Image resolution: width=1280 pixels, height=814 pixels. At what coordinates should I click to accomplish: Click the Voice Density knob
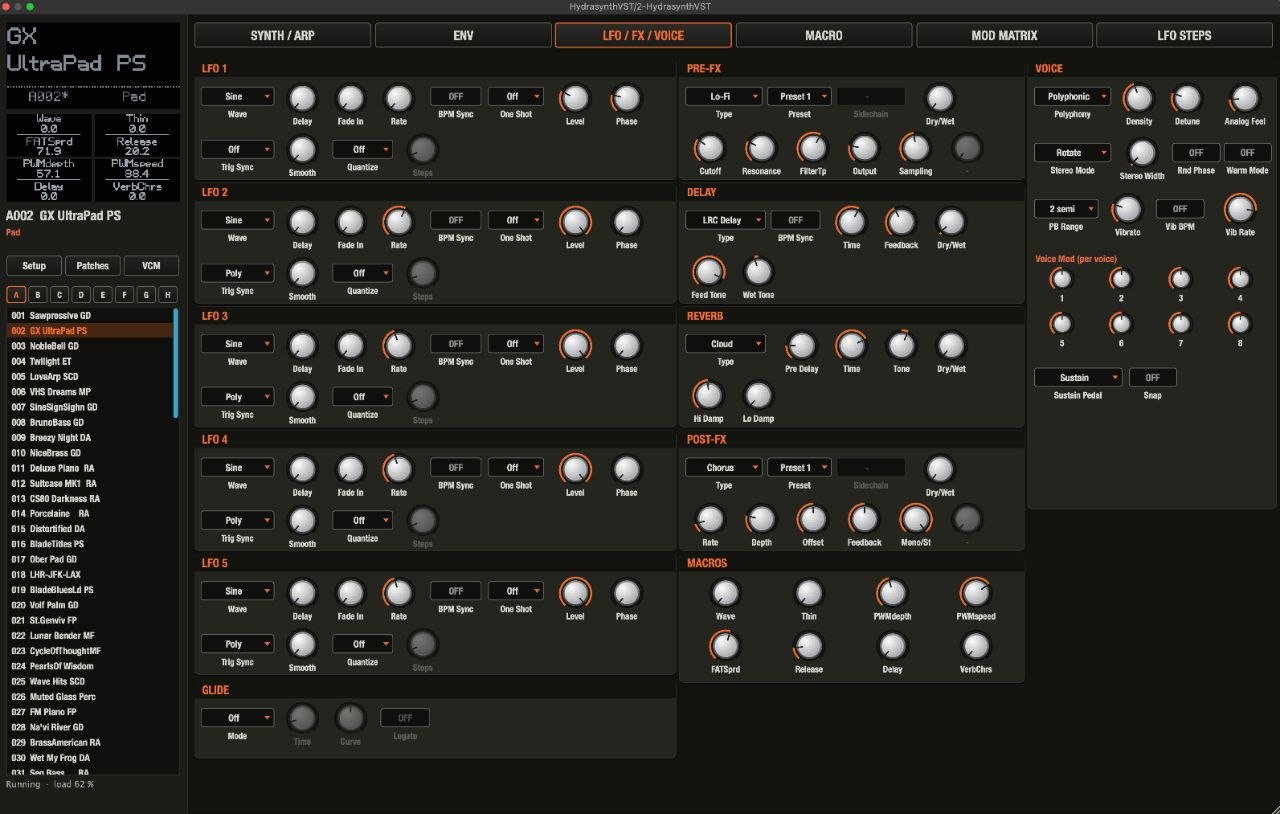click(x=1138, y=98)
